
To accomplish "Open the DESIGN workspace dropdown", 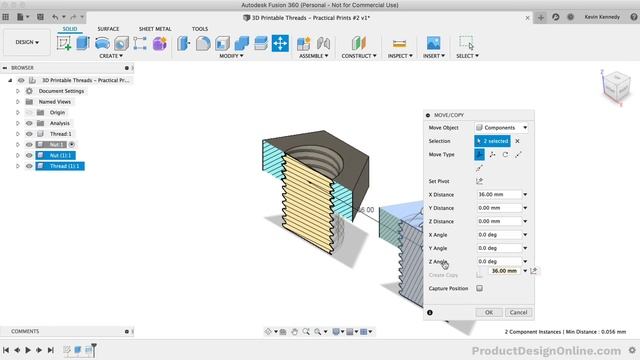I will [27, 42].
